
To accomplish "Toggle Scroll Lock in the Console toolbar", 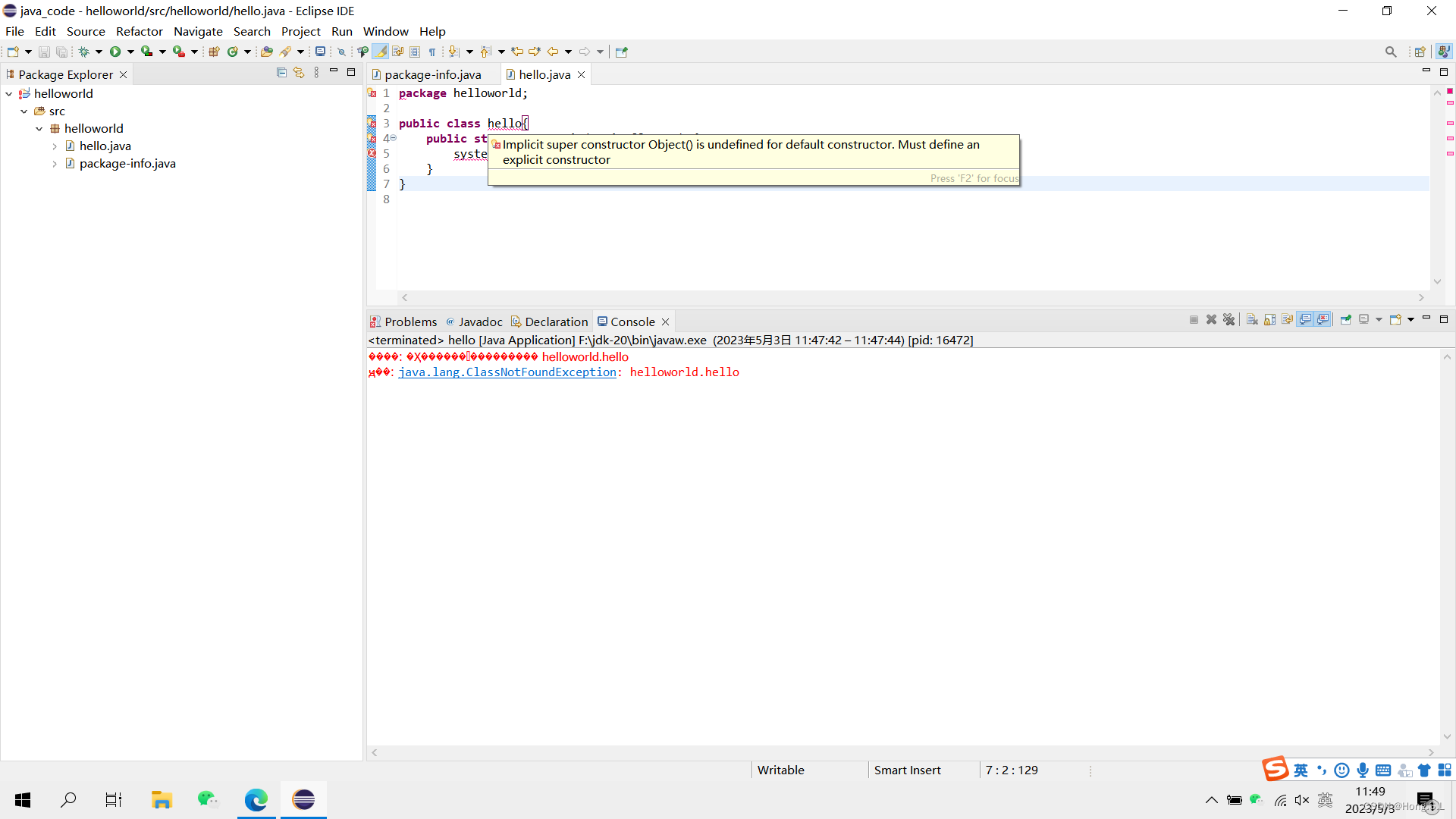I will click(1270, 319).
